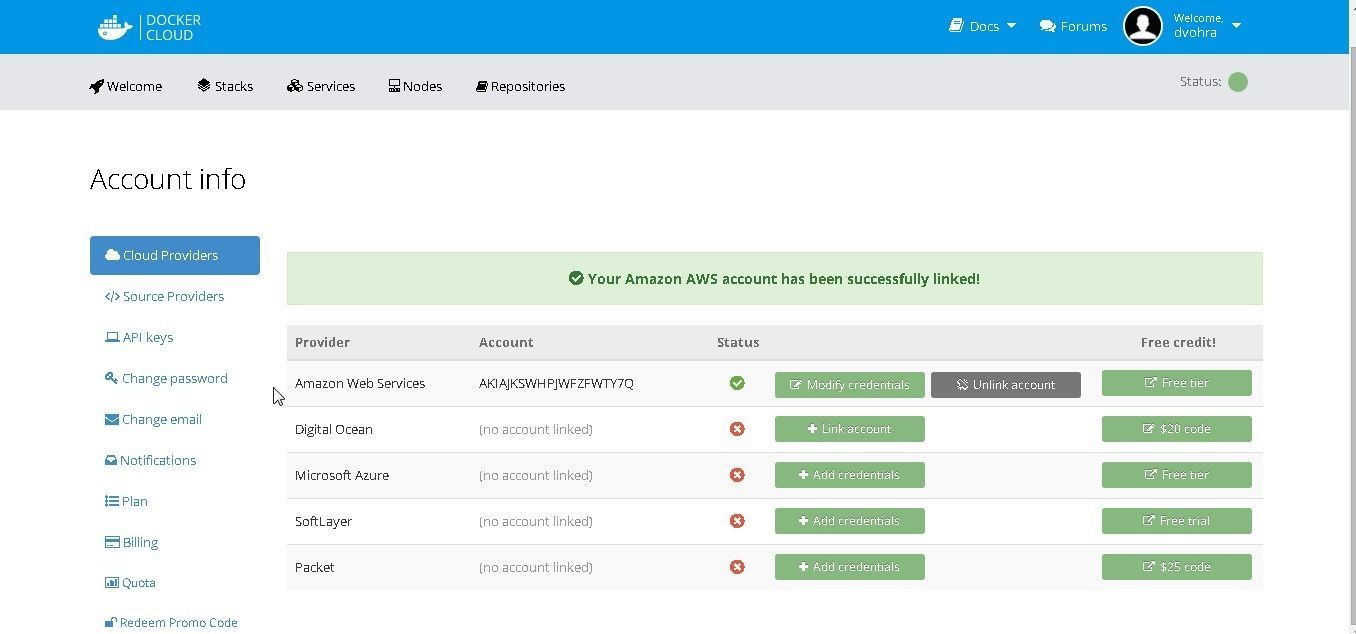
Task: Click the red status icon for SoftLayer
Action: 737,521
